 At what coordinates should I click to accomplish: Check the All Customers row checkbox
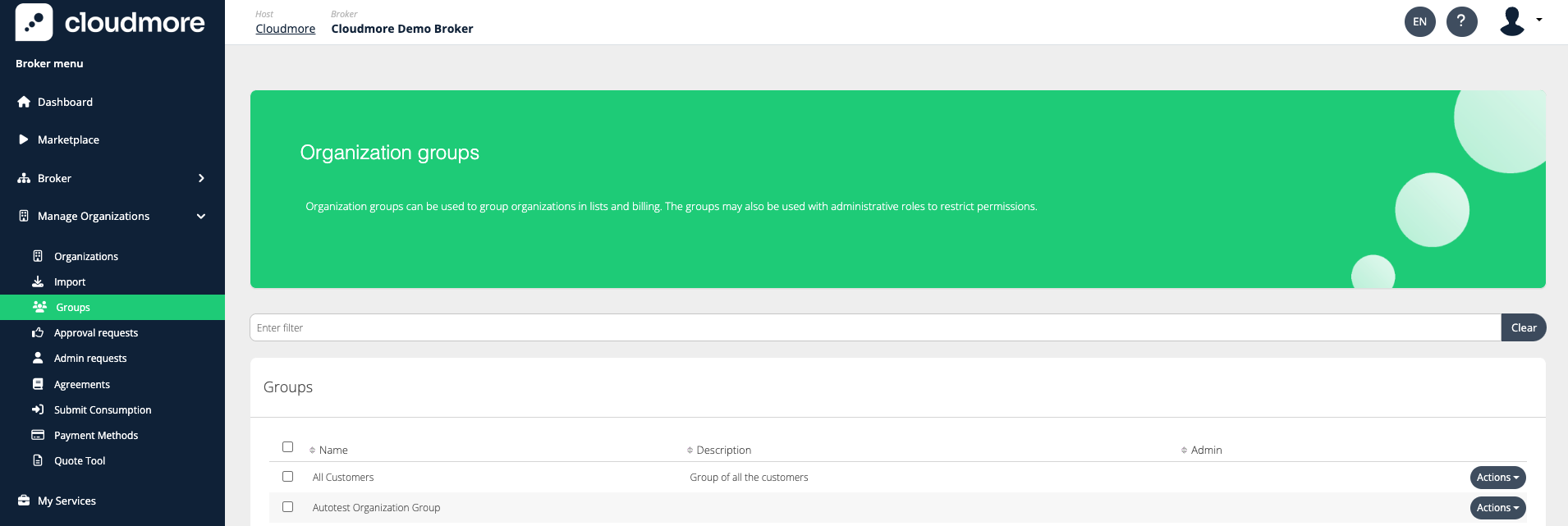287,477
